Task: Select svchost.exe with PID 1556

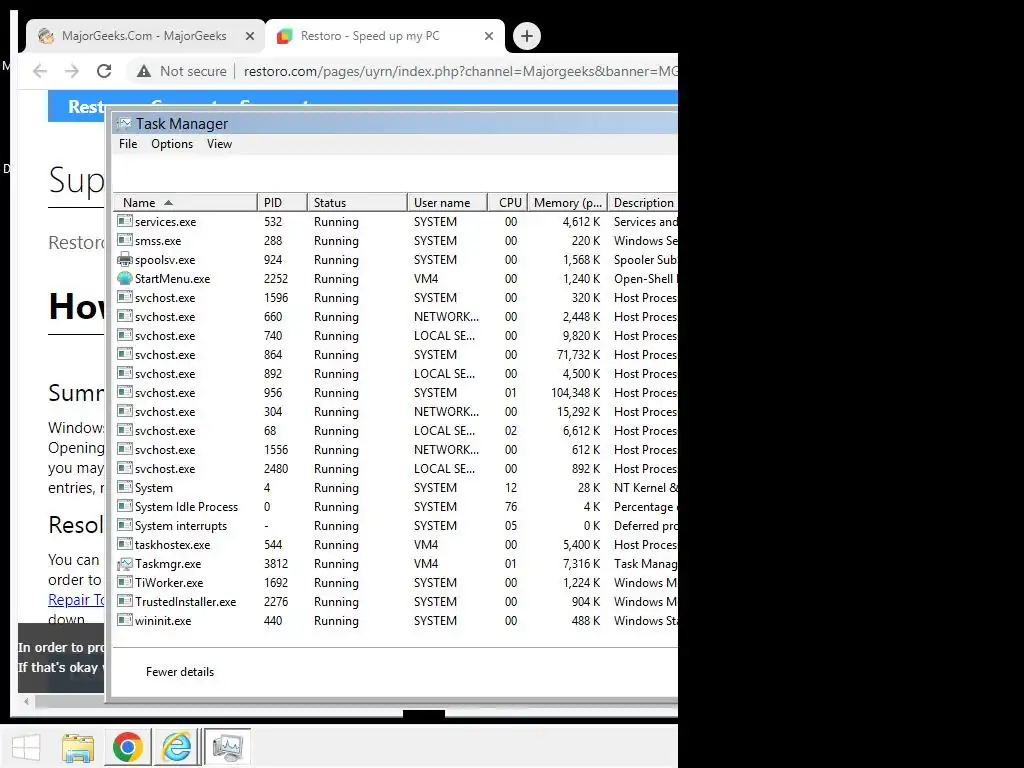Action: [396, 449]
